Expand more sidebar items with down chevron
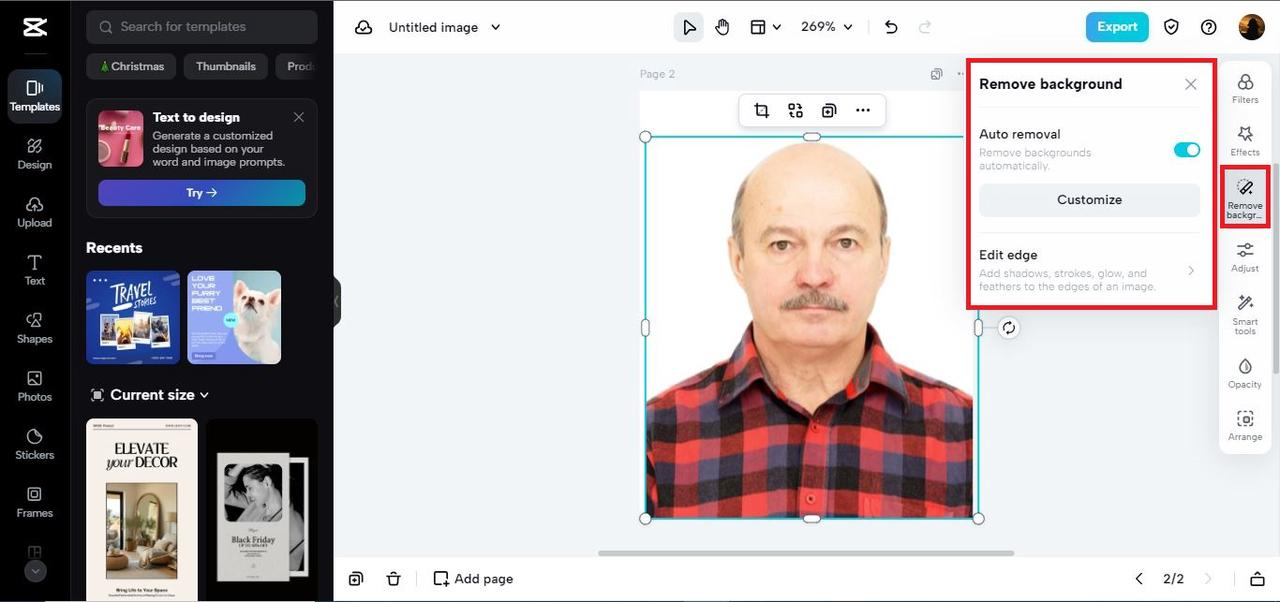 coord(35,571)
